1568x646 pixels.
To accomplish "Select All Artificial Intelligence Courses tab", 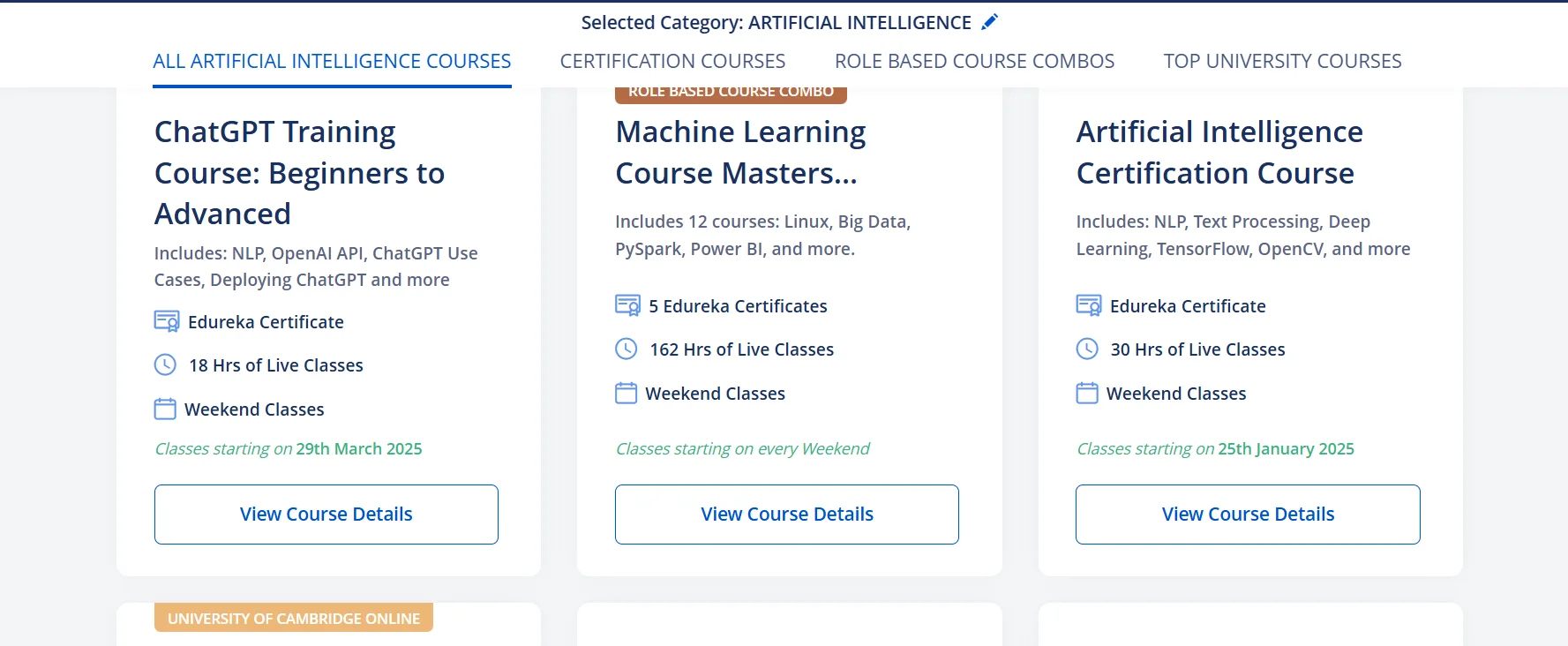I will pyautogui.click(x=332, y=61).
